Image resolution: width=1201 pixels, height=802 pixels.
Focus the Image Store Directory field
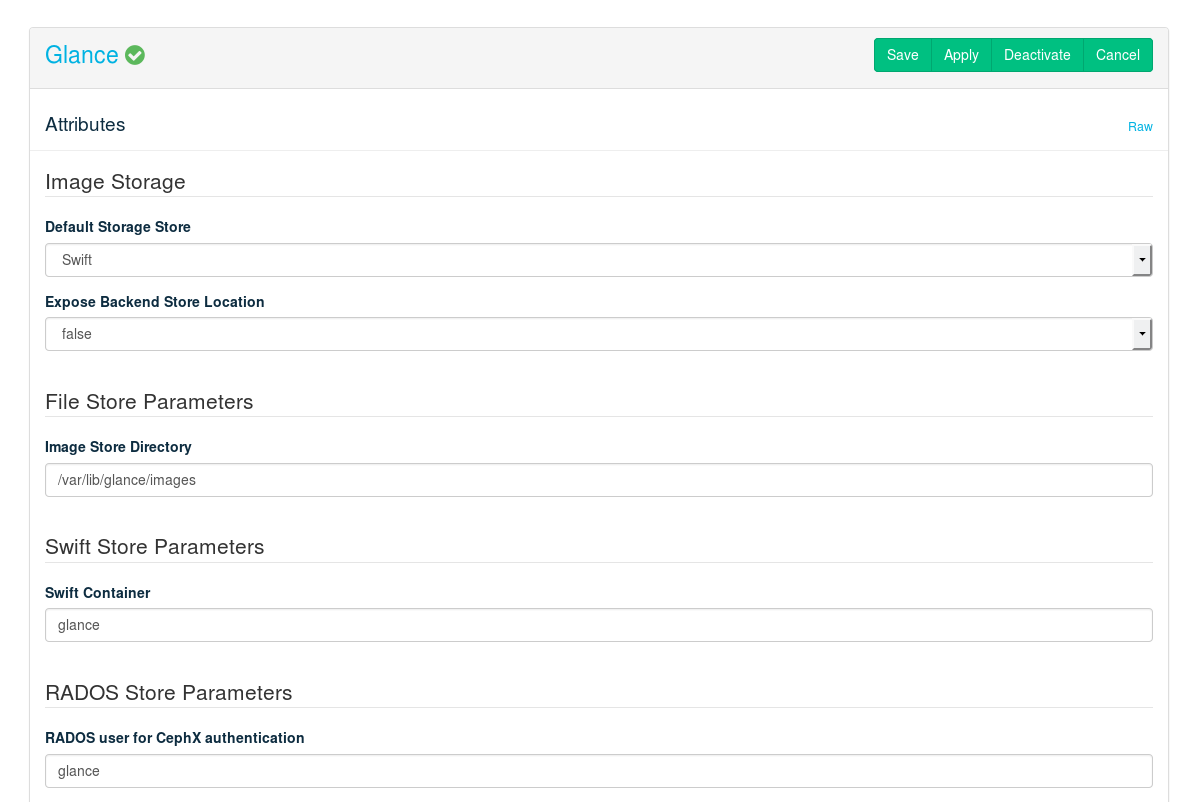point(598,480)
